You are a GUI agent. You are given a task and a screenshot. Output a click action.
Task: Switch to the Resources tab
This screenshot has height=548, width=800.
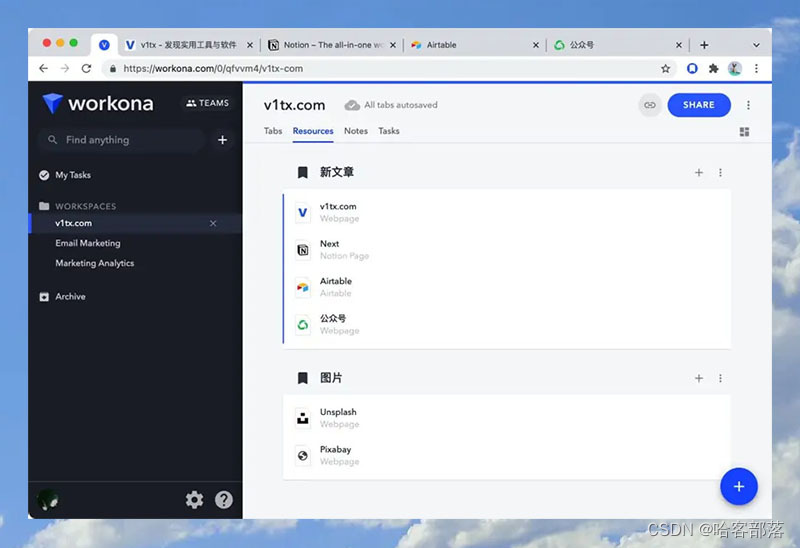(x=313, y=131)
